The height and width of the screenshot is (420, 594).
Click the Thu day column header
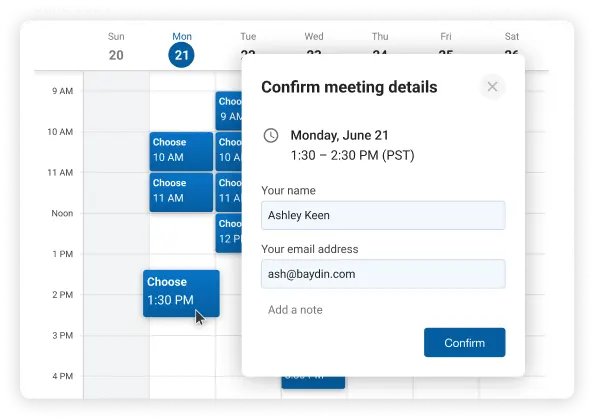[380, 37]
